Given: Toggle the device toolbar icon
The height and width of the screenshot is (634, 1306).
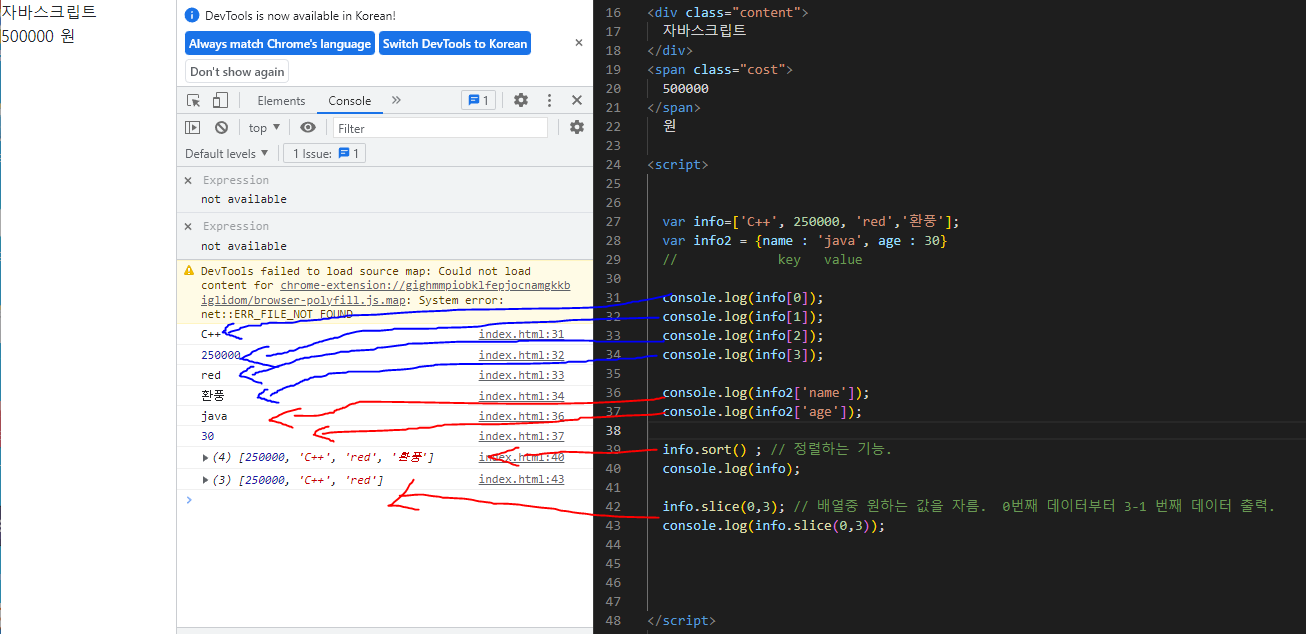Looking at the screenshot, I should (220, 100).
